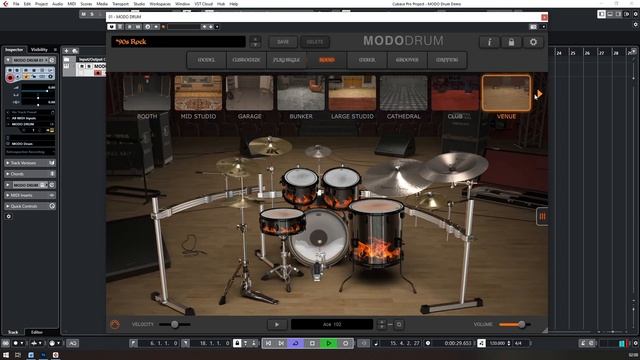This screenshot has width=640, height=360.
Task: Select the CATHEDRAL room thumbnail
Action: (404, 93)
